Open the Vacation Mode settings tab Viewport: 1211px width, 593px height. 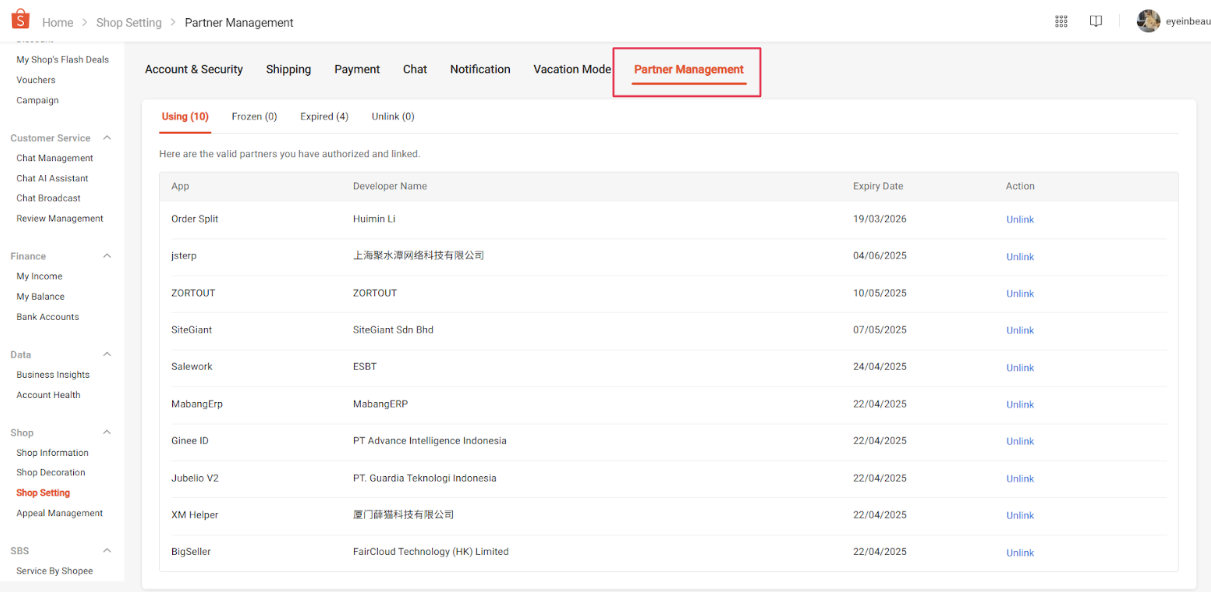pos(571,69)
